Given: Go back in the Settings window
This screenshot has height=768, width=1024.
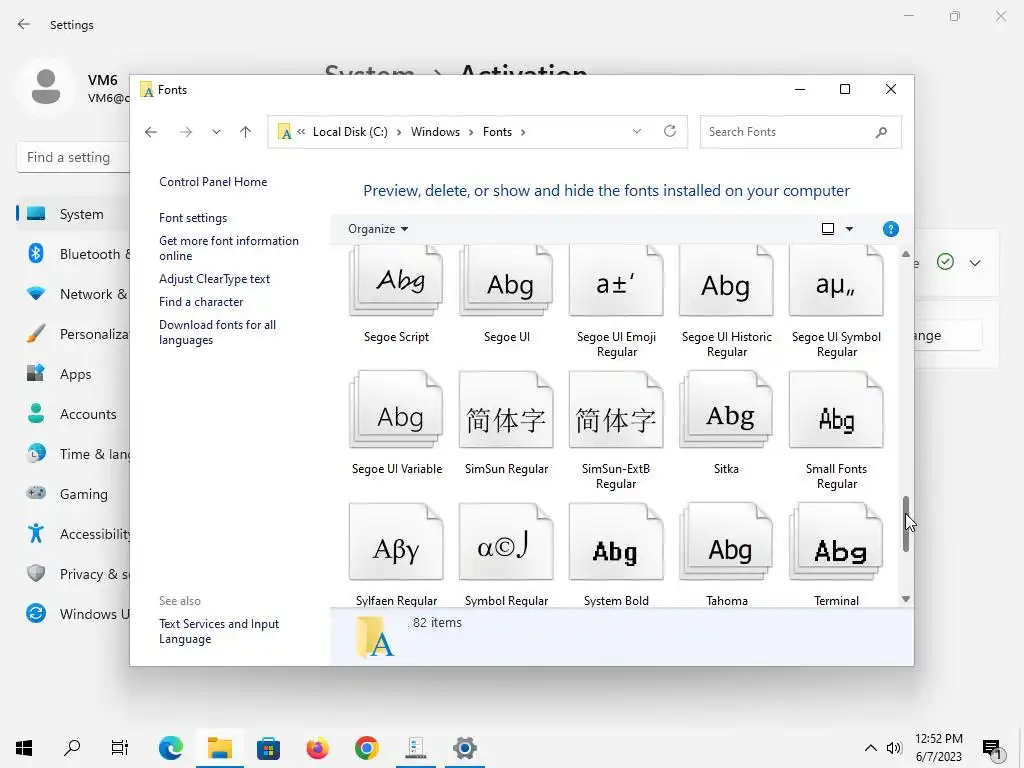Looking at the screenshot, I should tap(24, 24).
